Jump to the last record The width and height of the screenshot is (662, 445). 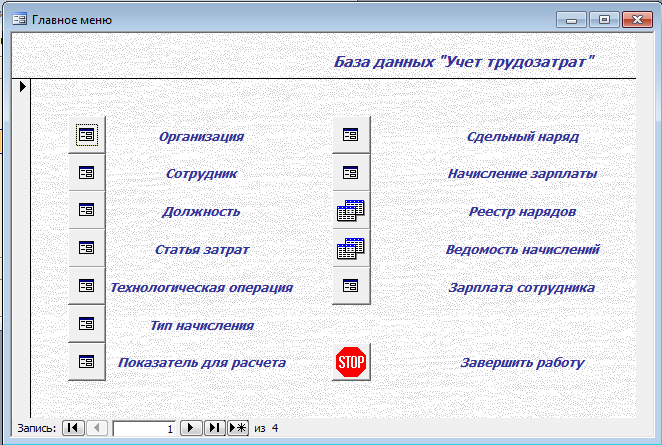[x=214, y=428]
